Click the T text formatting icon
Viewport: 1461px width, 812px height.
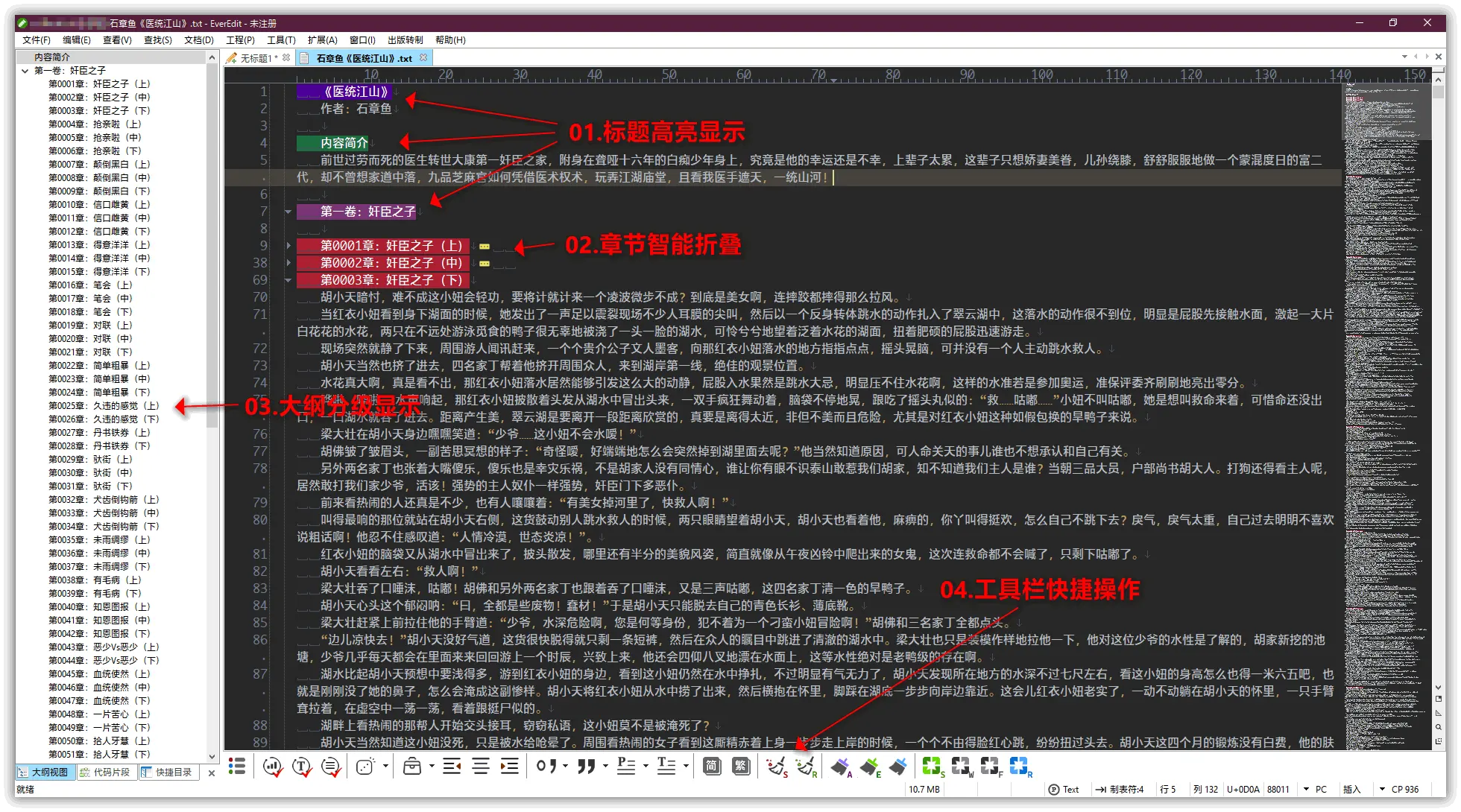pyautogui.click(x=666, y=767)
